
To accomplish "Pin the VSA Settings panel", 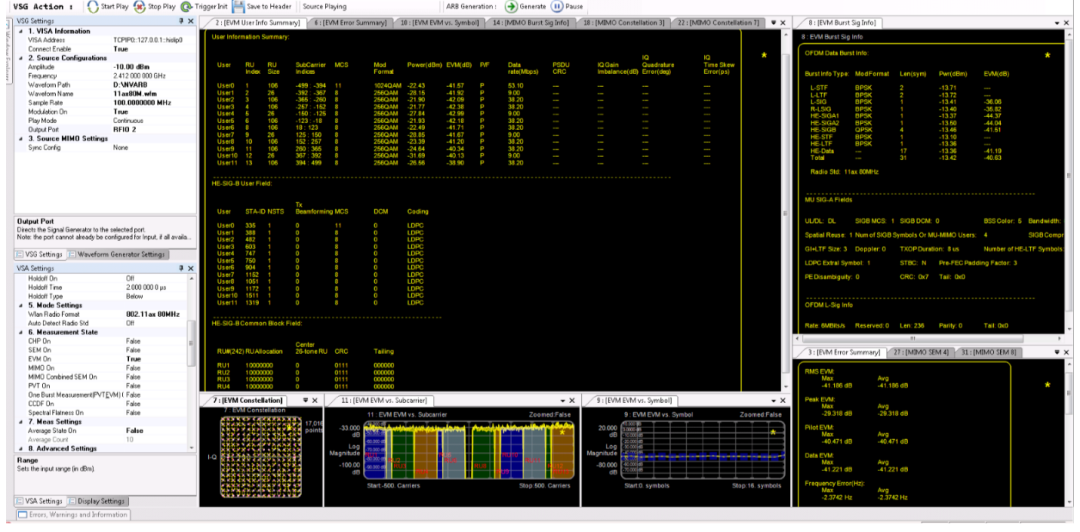I will [181, 268].
